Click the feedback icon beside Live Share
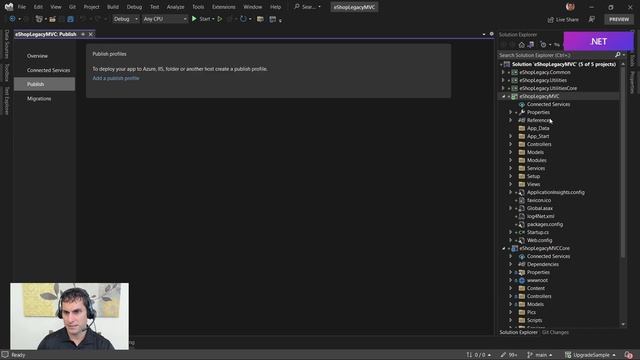The height and width of the screenshot is (360, 640). tap(591, 19)
